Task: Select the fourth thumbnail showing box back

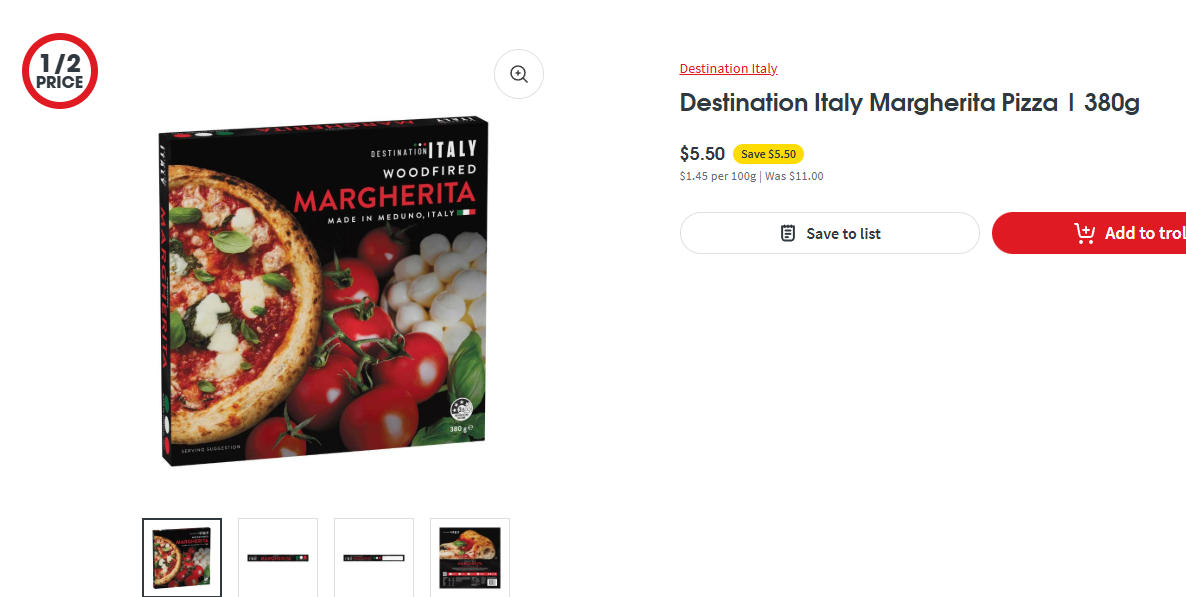Action: [x=470, y=558]
